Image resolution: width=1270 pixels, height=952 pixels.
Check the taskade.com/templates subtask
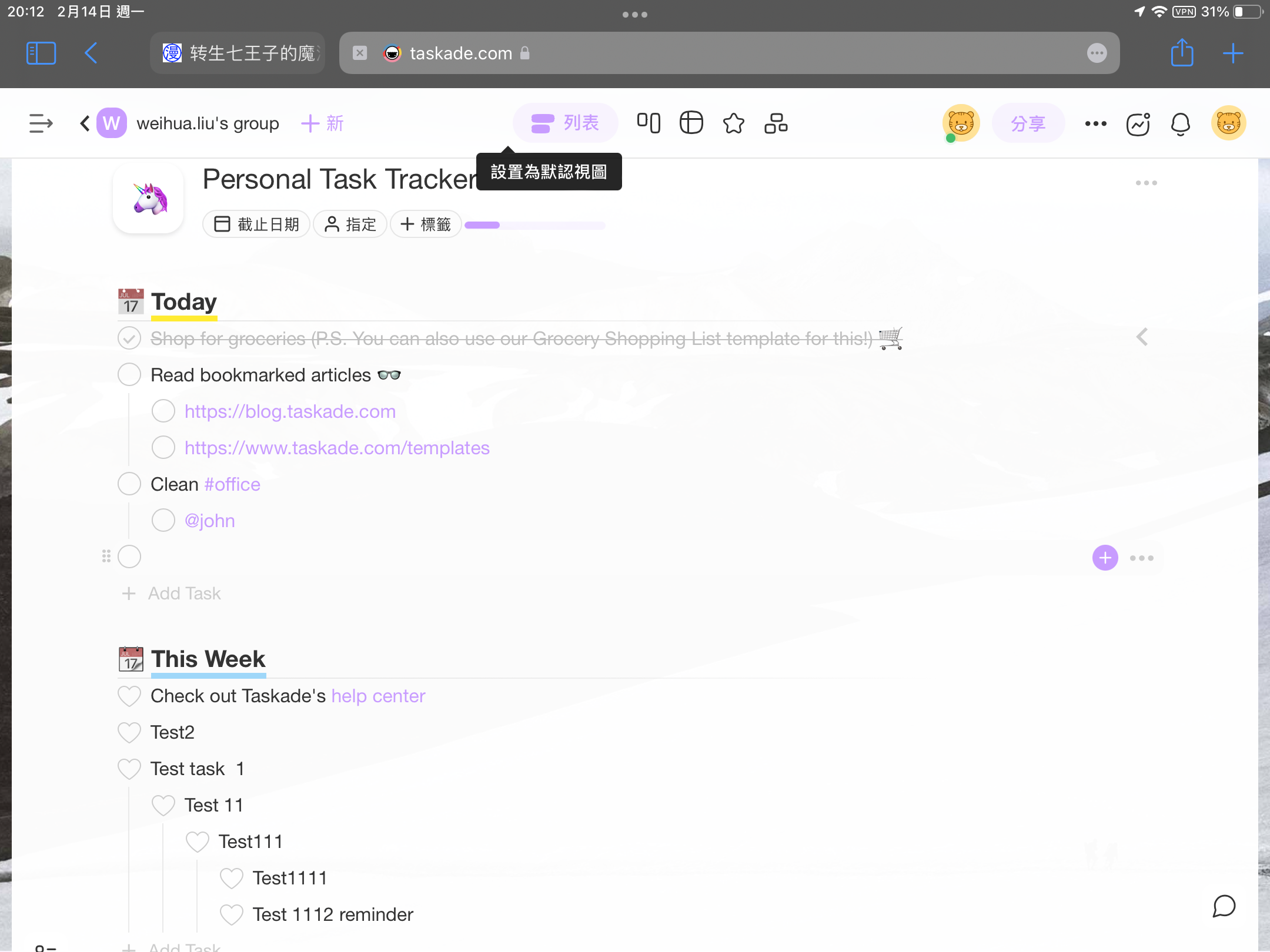point(163,447)
